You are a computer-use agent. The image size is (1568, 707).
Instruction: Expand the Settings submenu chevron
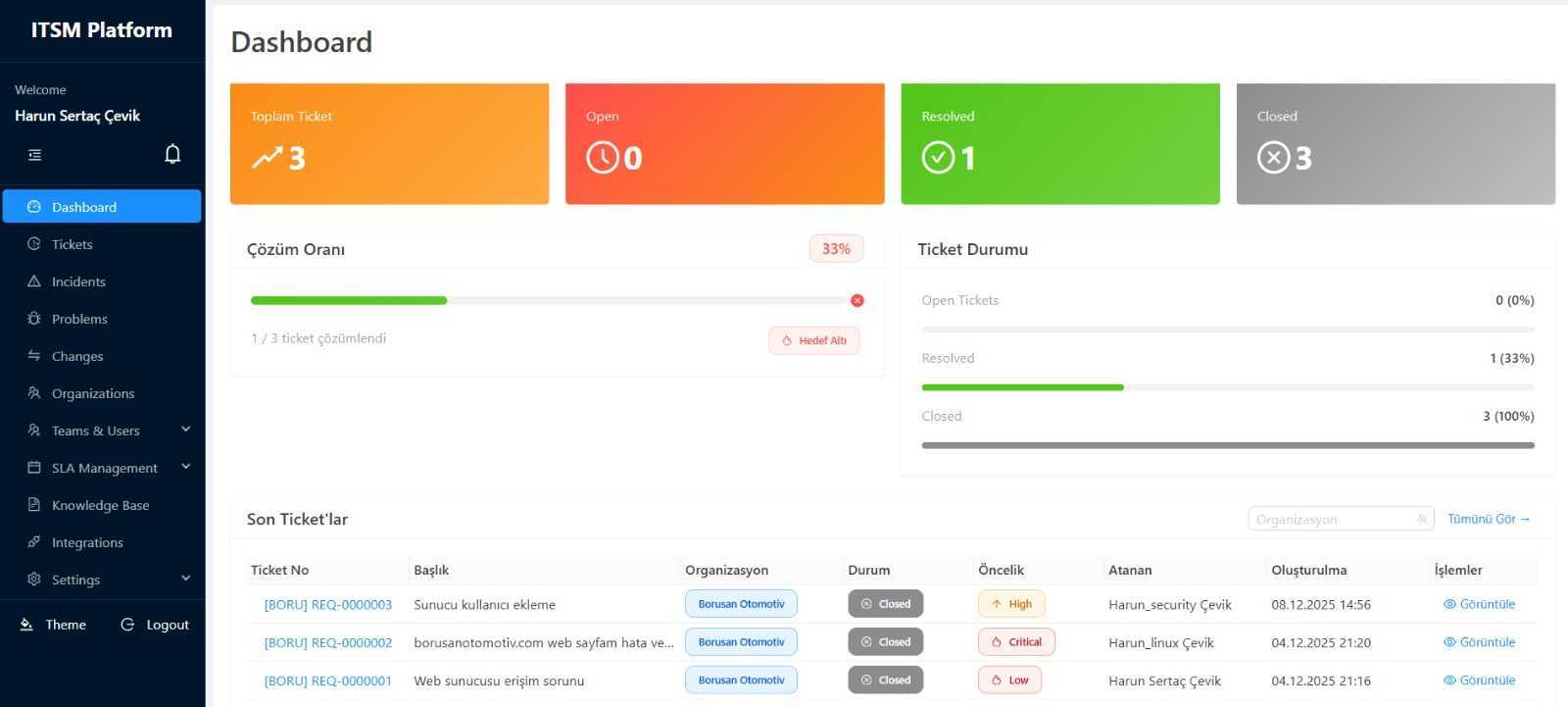pos(186,579)
